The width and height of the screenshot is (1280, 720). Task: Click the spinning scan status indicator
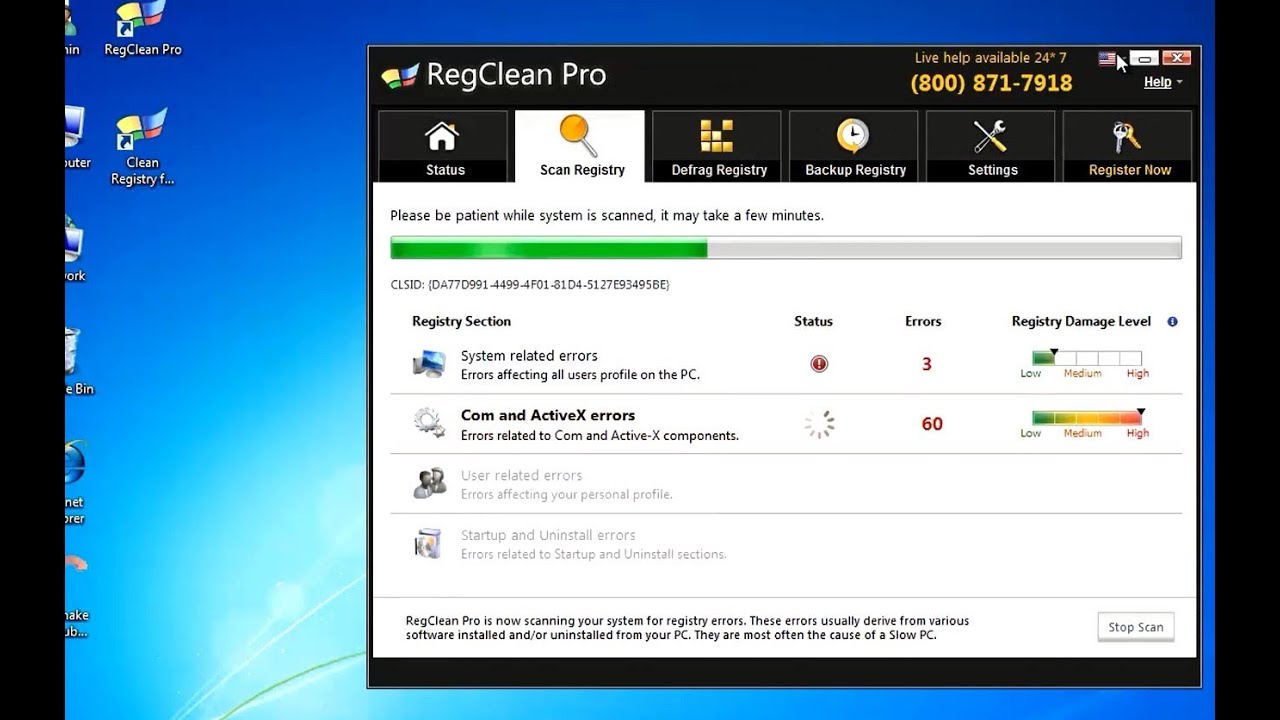pyautogui.click(x=819, y=424)
